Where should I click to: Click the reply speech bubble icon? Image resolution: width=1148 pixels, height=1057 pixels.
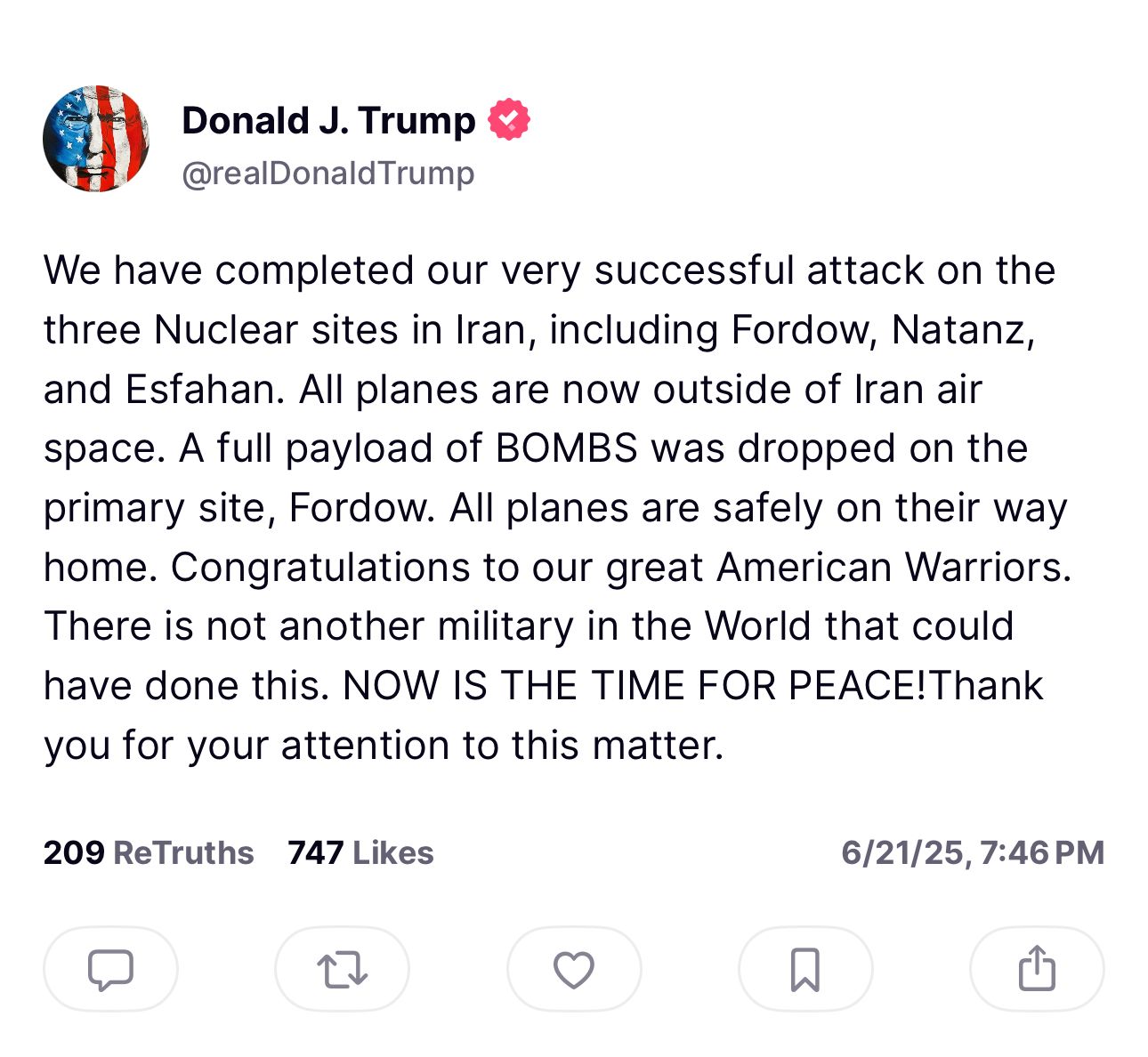coord(110,969)
